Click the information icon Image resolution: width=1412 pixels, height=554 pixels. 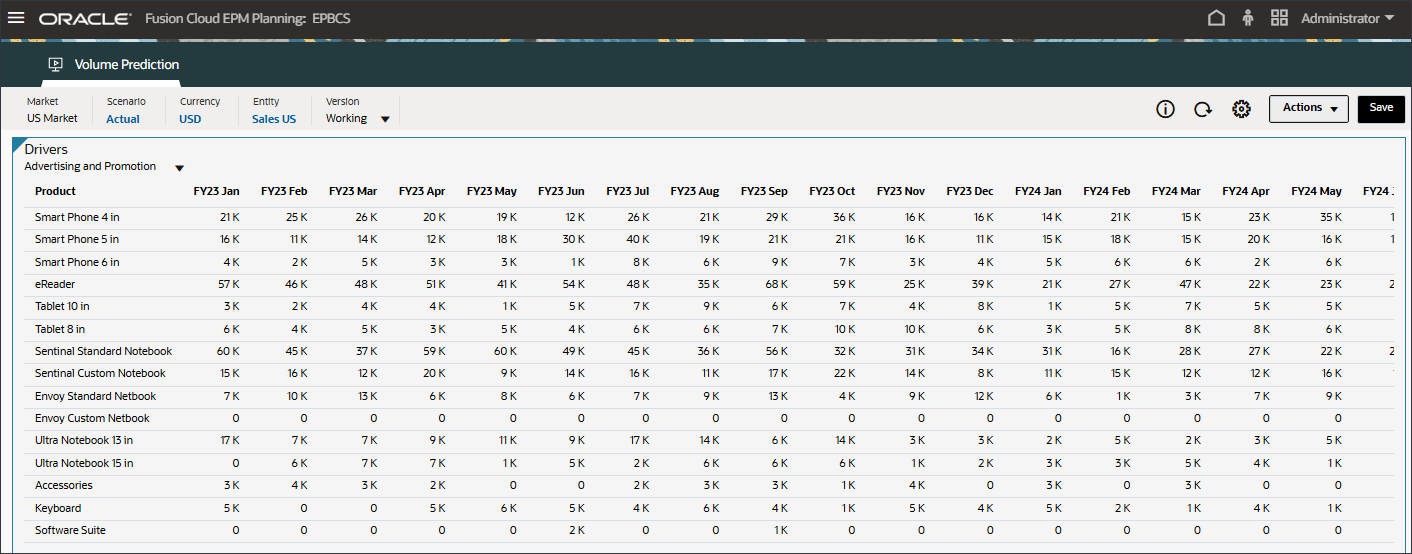click(x=1165, y=109)
